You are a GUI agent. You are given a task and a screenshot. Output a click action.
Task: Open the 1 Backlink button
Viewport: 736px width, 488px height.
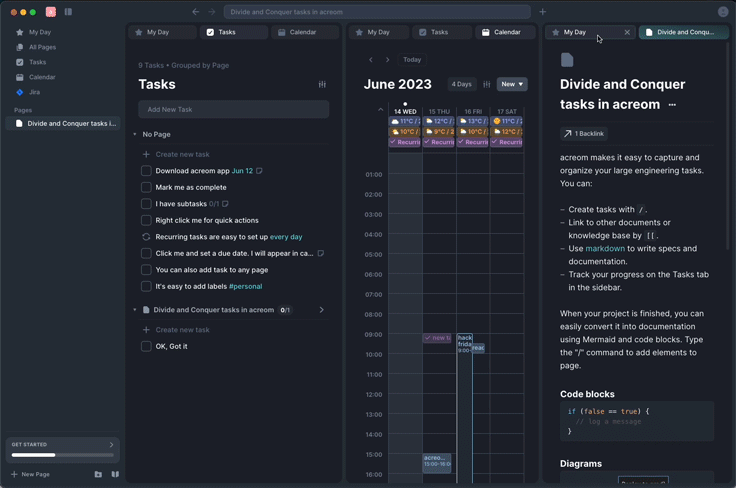coord(584,134)
